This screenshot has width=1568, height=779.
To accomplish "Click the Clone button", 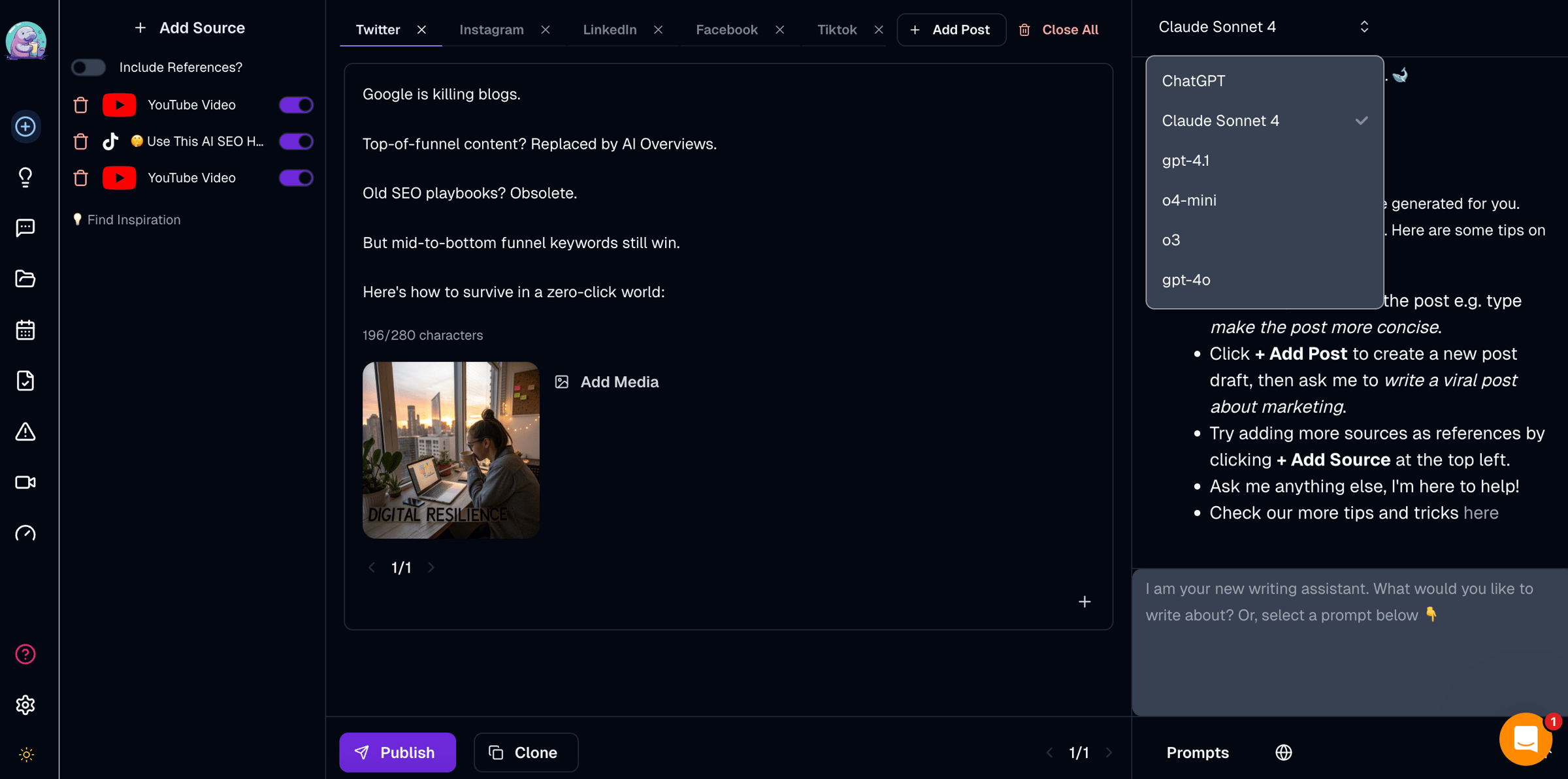I will click(525, 752).
